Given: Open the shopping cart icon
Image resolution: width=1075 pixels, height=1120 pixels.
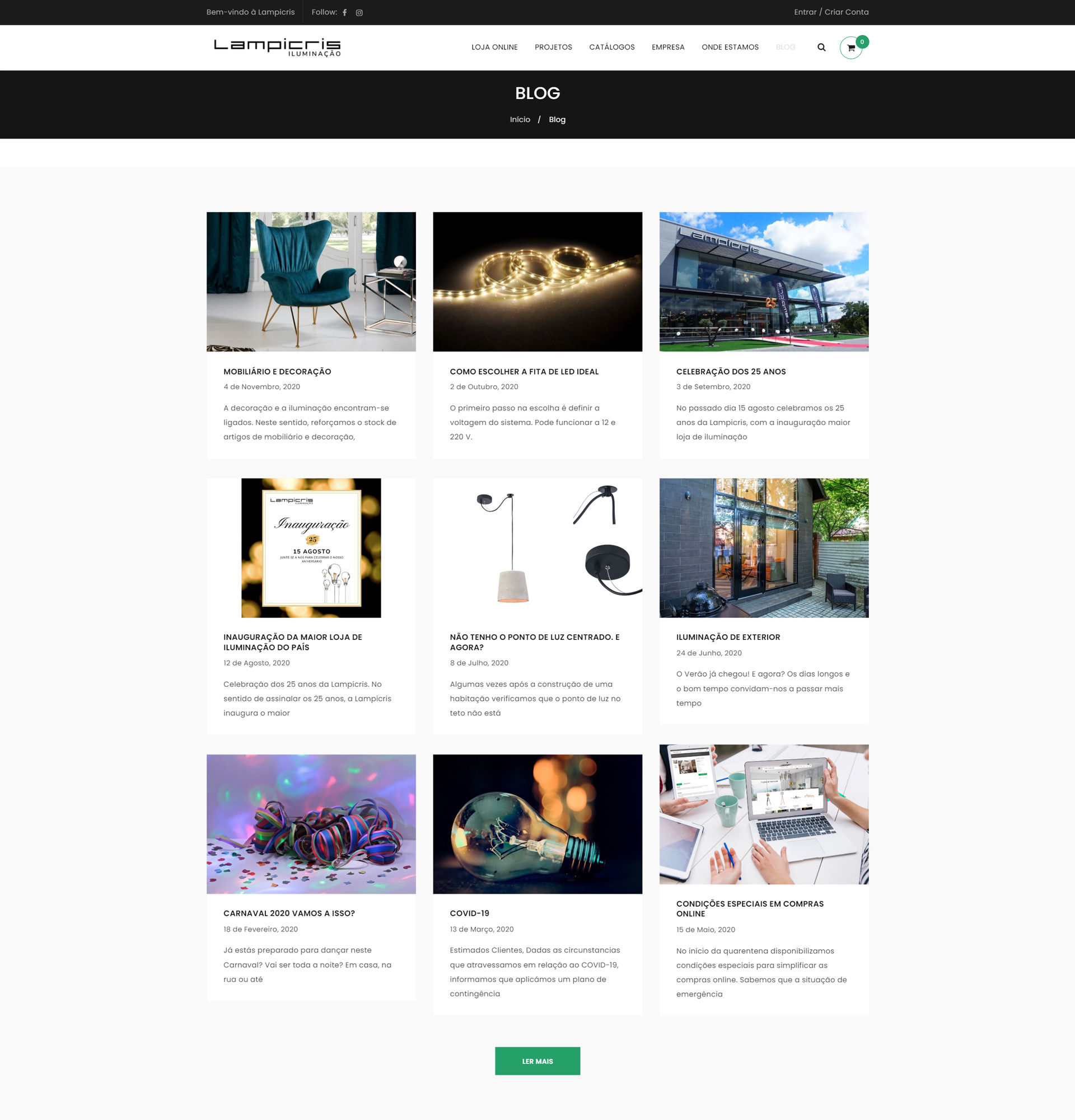Looking at the screenshot, I should tap(851, 48).
